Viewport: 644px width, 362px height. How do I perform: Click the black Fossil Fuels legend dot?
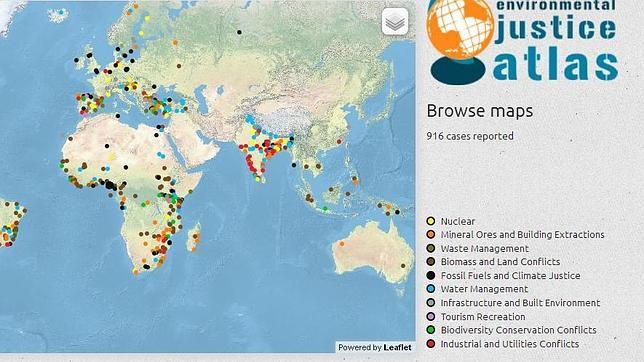click(430, 275)
